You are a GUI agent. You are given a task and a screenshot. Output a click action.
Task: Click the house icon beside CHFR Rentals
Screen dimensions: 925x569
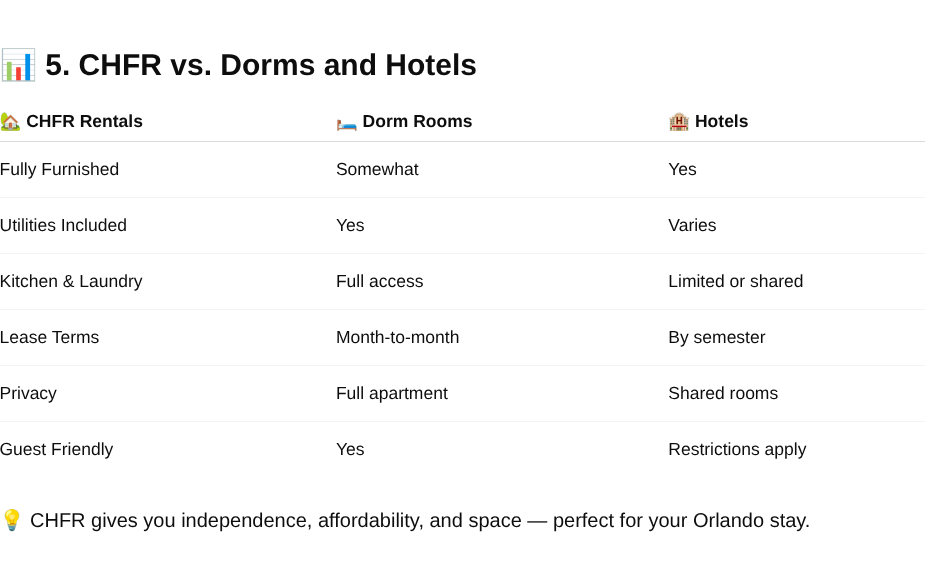point(10,121)
